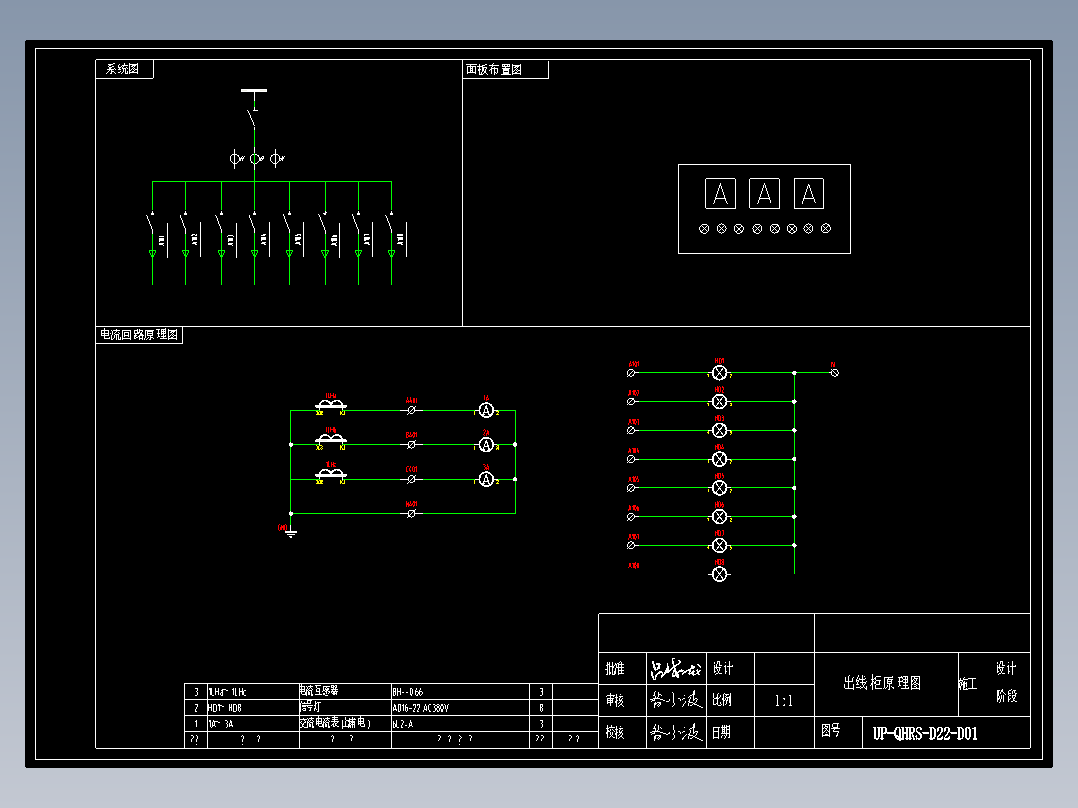Screen dimensions: 1078x808
Task: Select the leftmost feeder breaker in system diagram
Action: pos(151,224)
